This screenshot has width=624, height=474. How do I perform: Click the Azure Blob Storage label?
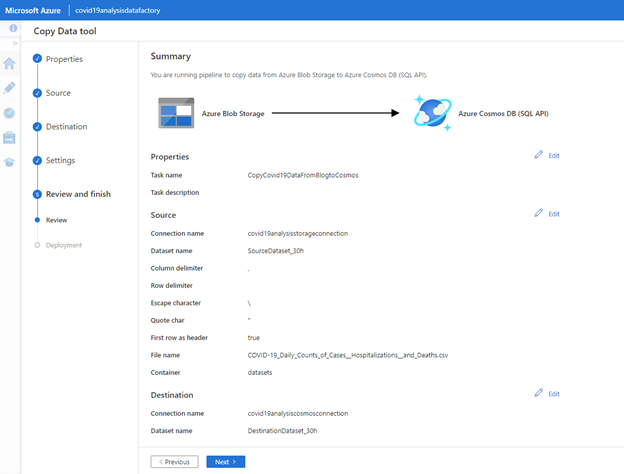[x=233, y=113]
